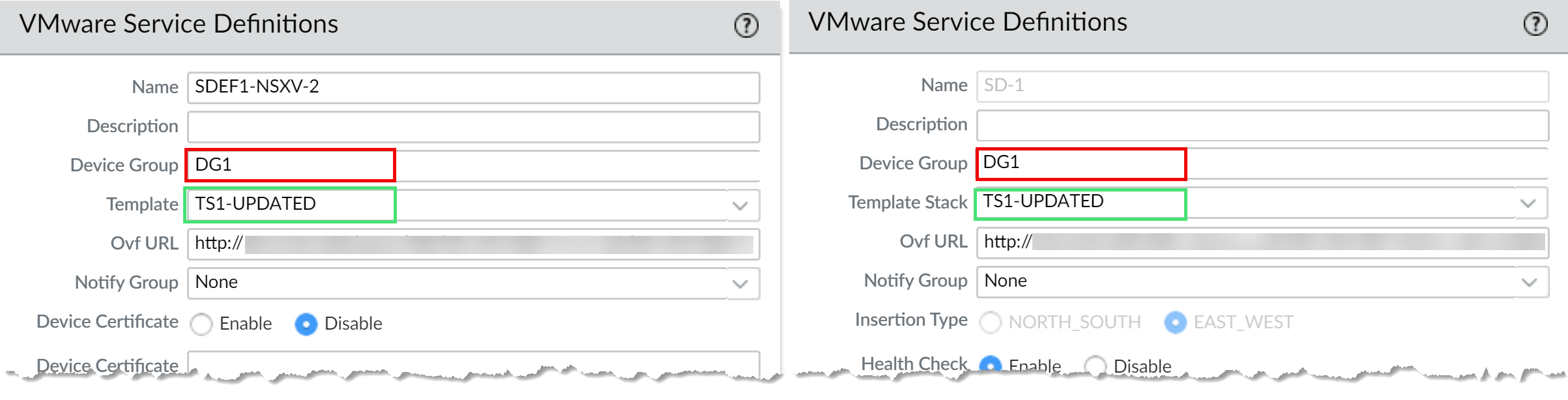Image resolution: width=1568 pixels, height=400 pixels.
Task: Click Ovf URL field in right dialog
Action: pyautogui.click(x=1262, y=242)
